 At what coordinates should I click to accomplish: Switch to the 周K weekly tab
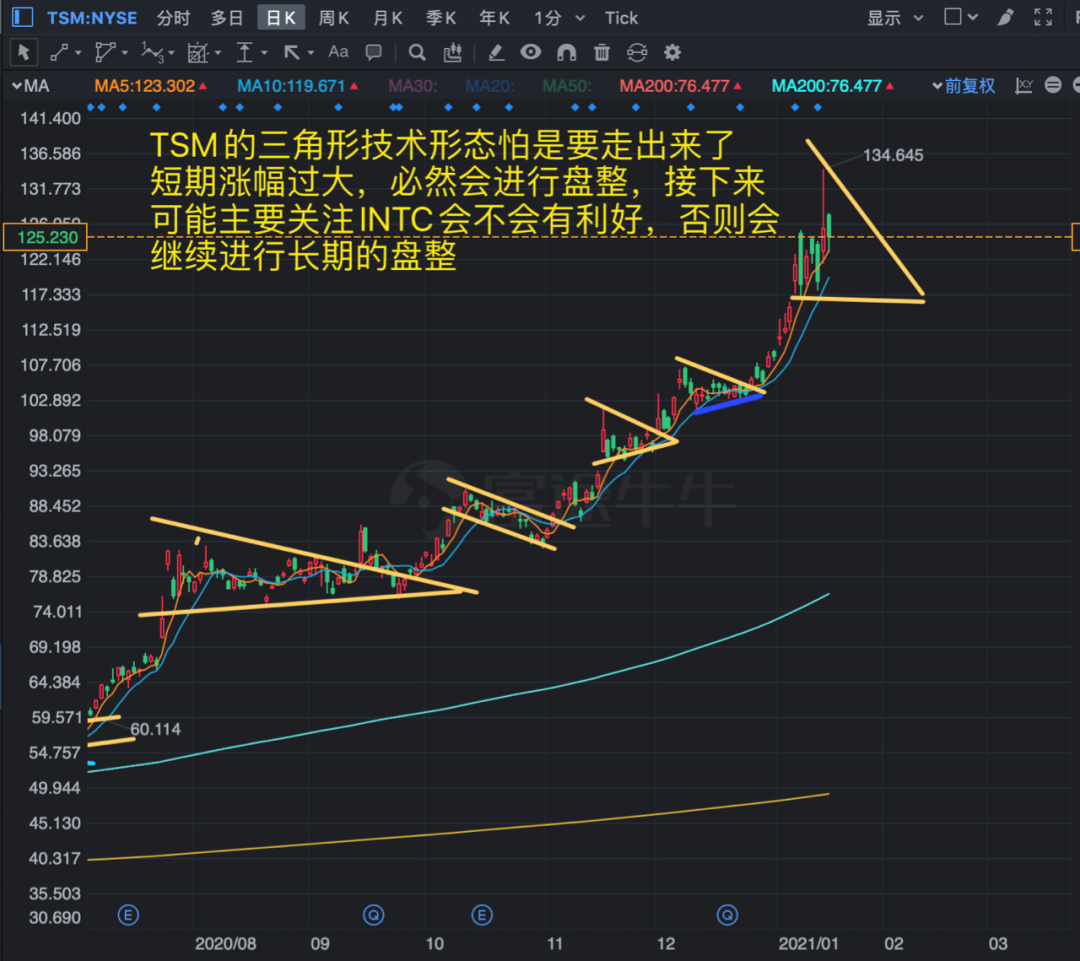334,18
